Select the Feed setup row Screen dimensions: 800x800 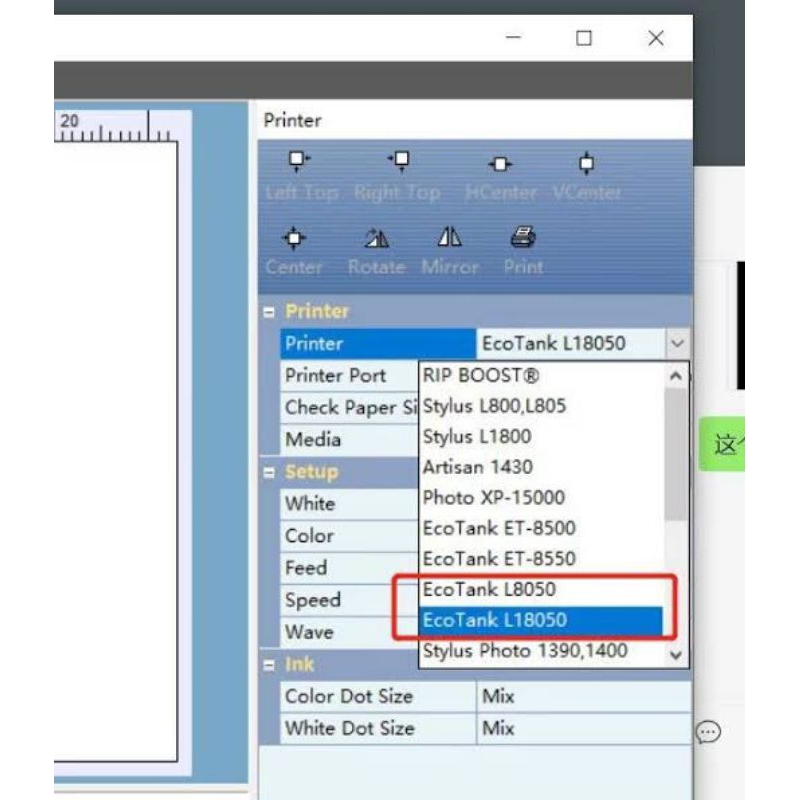[349, 568]
